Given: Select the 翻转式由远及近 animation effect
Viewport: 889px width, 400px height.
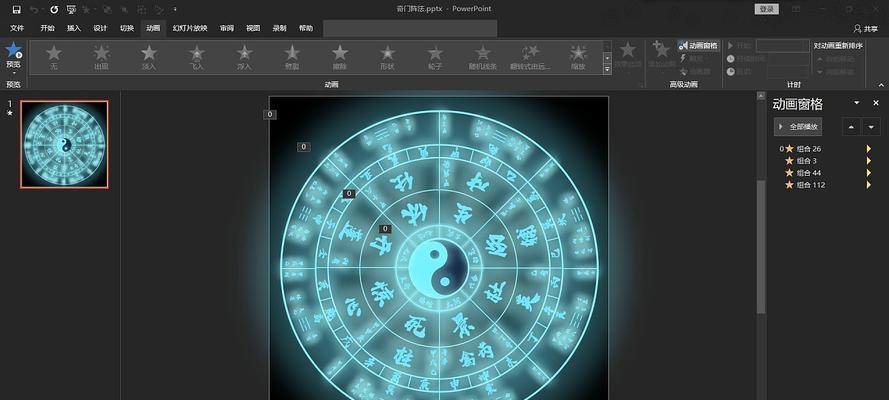Looking at the screenshot, I should [x=530, y=57].
